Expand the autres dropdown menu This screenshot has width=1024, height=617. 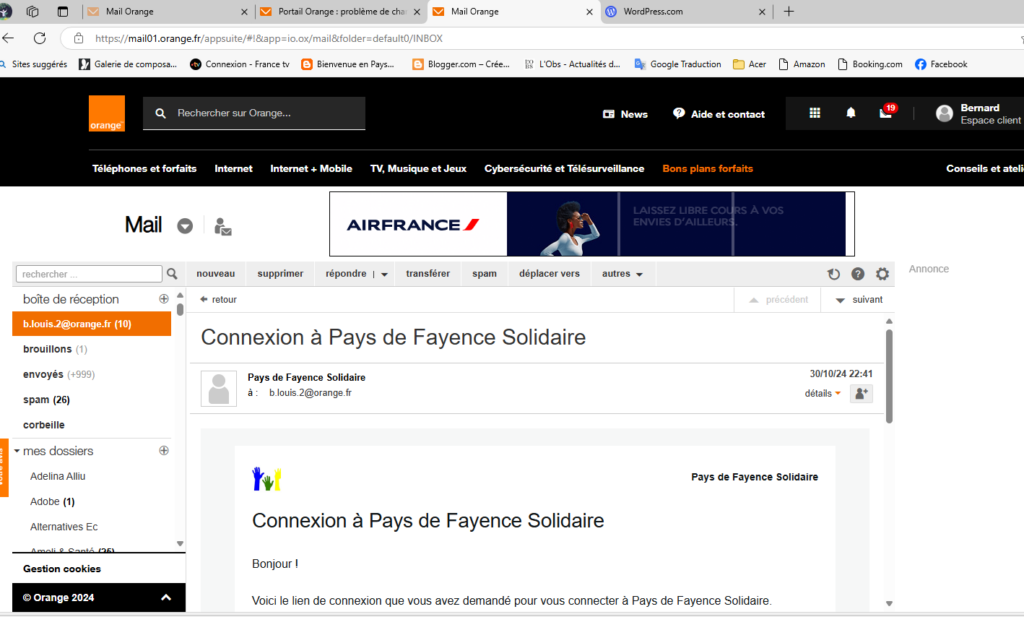coord(621,274)
